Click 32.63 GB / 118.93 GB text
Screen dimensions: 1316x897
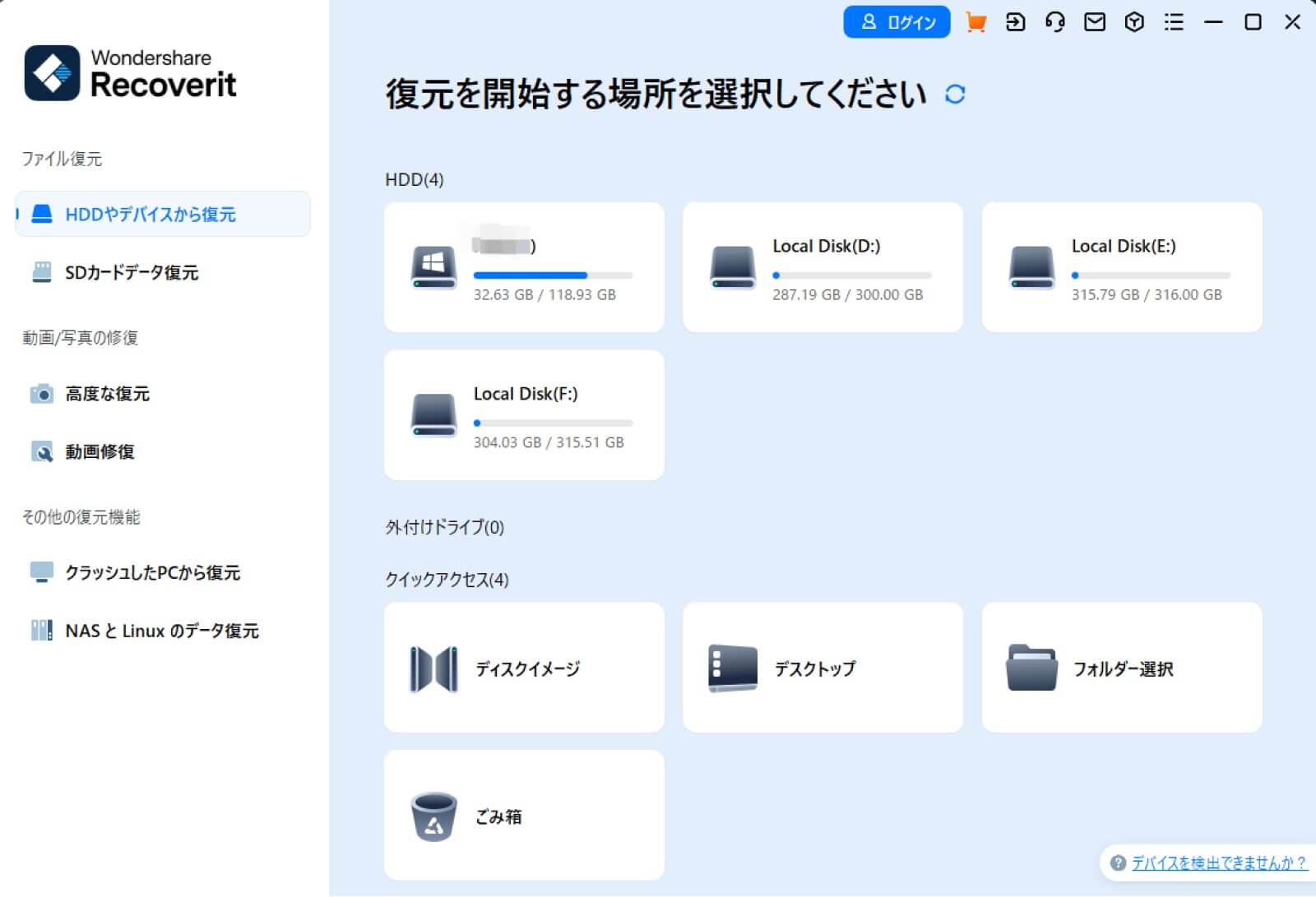click(544, 294)
